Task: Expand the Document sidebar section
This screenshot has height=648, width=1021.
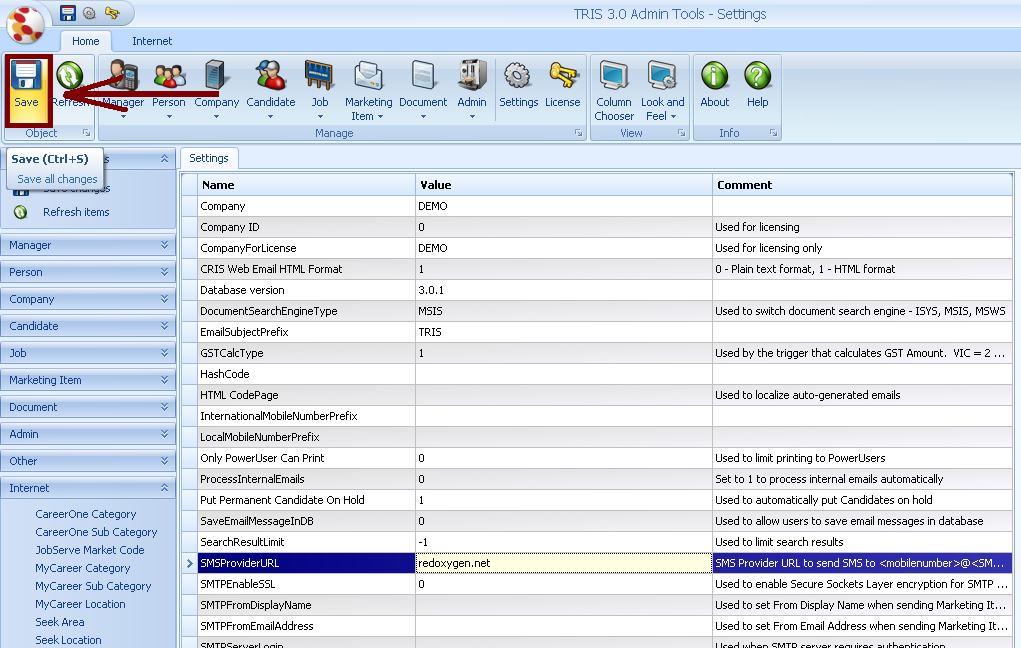Action: (88, 407)
